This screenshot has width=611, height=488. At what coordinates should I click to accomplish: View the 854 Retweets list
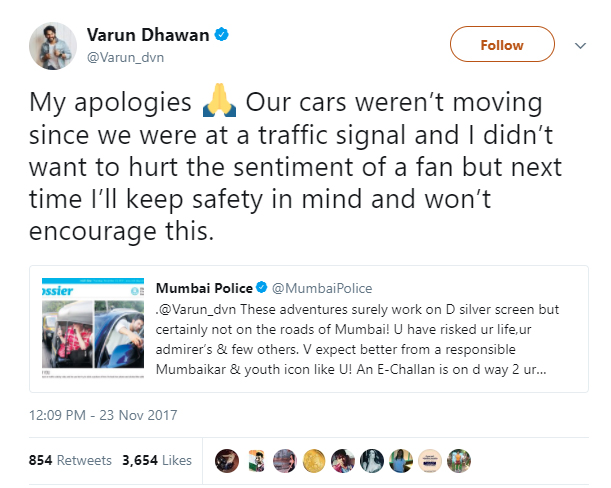[70, 460]
